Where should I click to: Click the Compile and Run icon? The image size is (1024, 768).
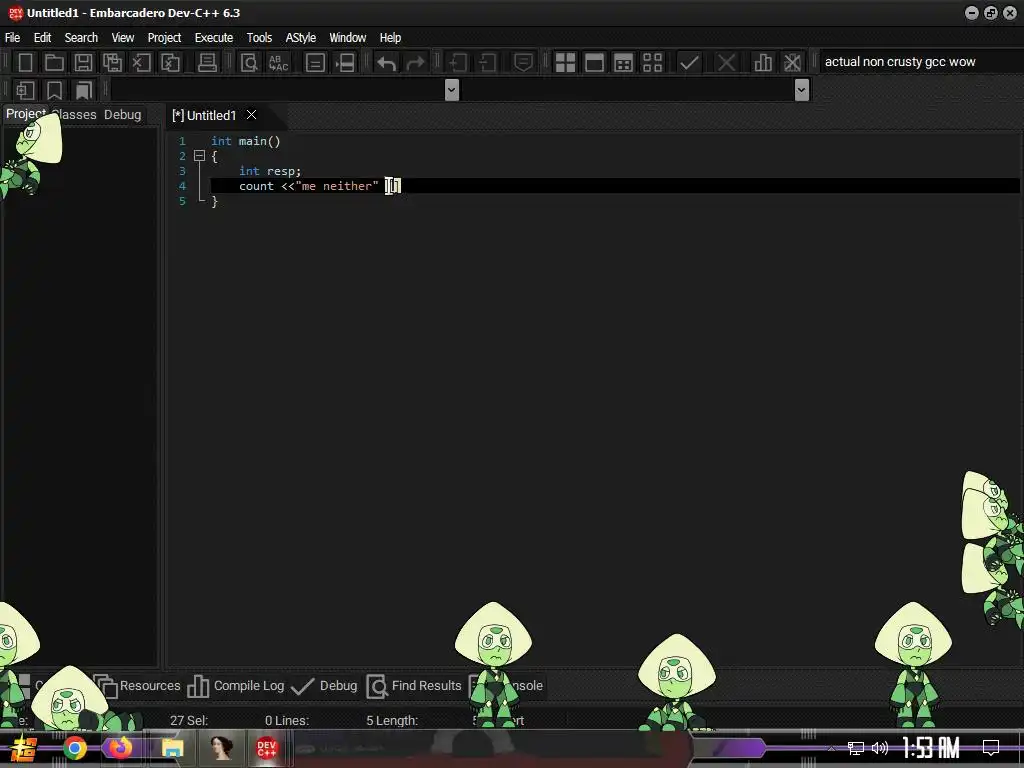624,63
